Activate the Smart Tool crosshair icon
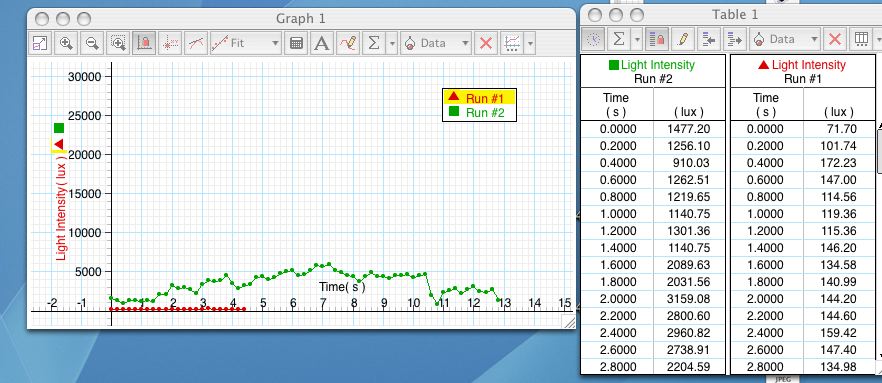Image resolution: width=882 pixels, height=383 pixels. (x=170, y=43)
